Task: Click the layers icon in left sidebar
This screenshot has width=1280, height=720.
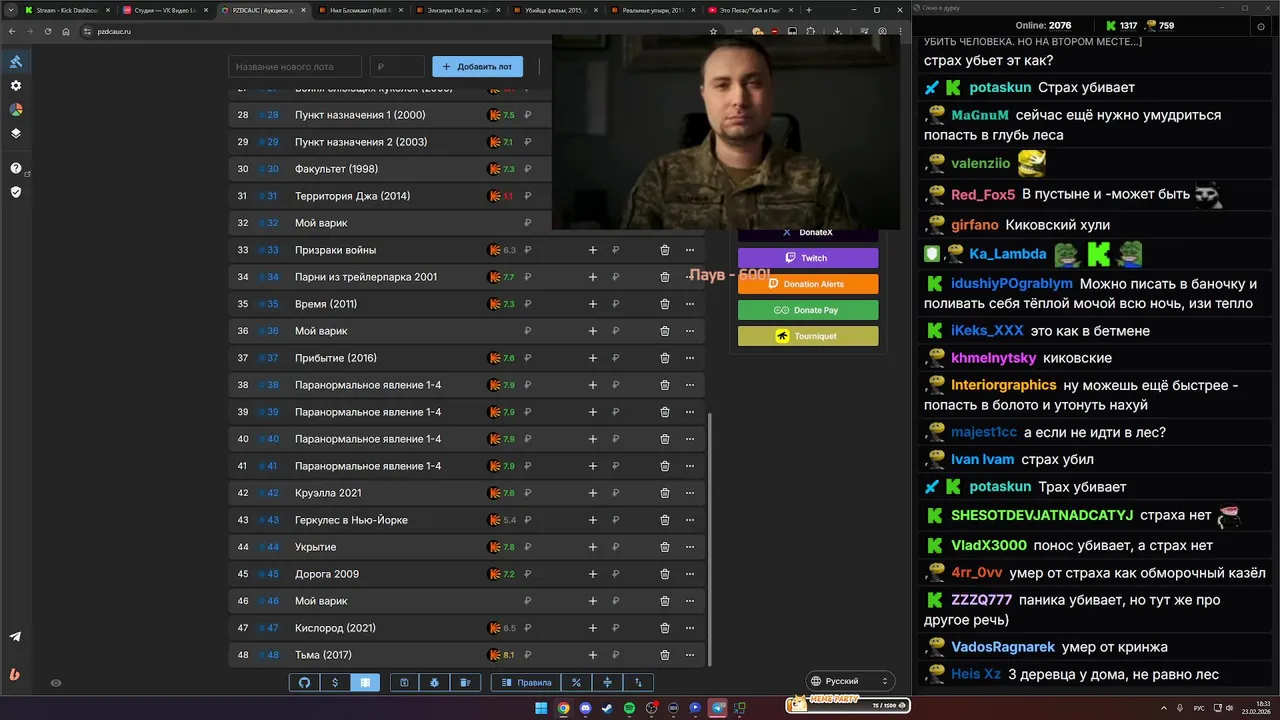Action: coord(16,133)
